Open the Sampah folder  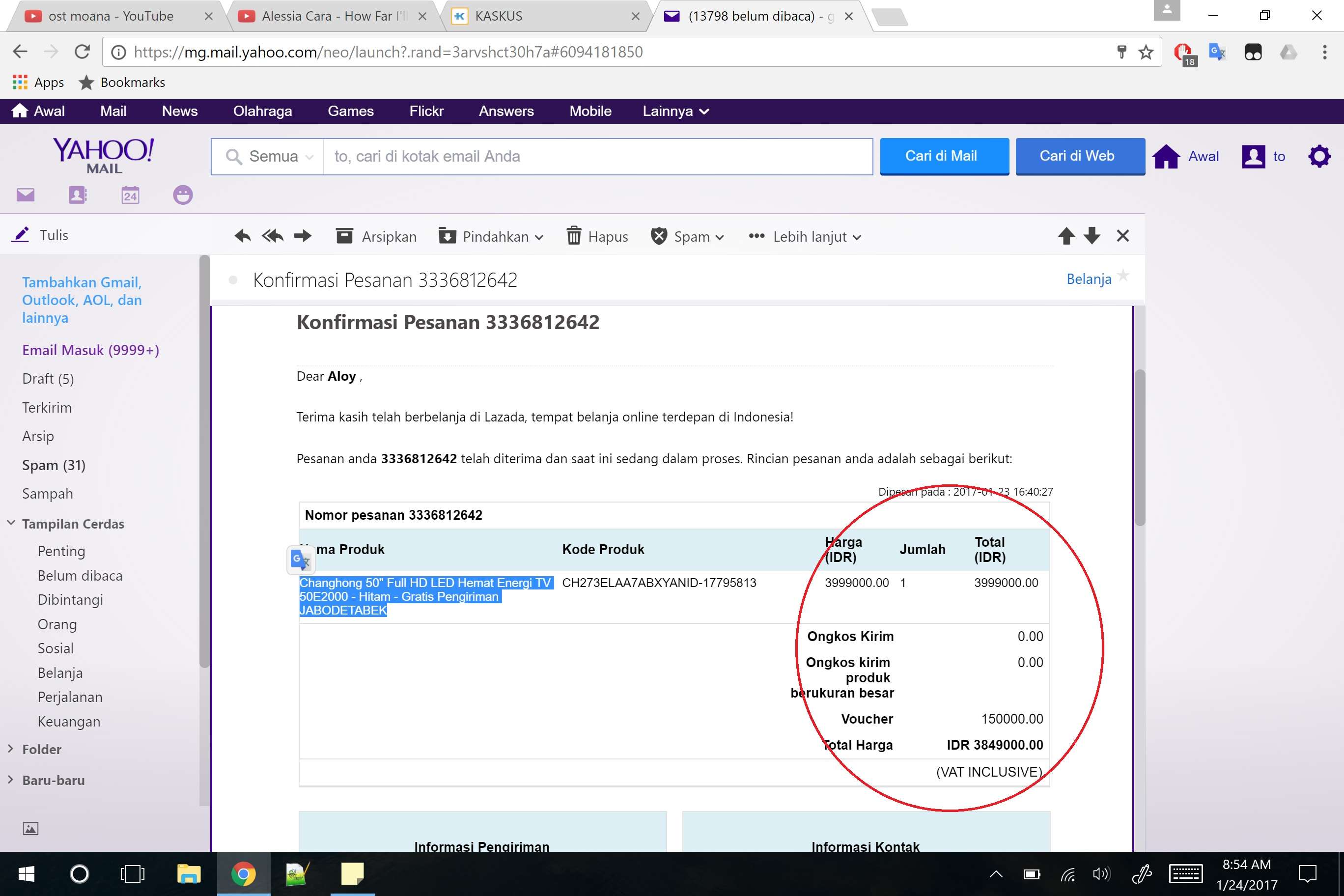[48, 493]
